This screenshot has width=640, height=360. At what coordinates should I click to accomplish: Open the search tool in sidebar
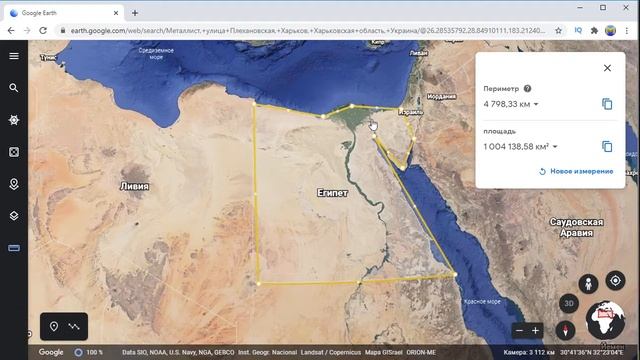click(14, 88)
